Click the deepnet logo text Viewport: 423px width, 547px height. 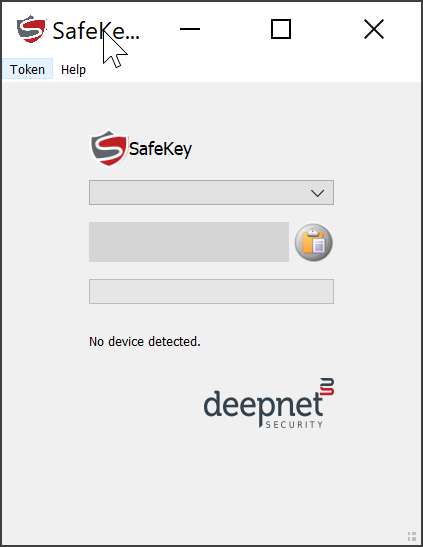(263, 405)
